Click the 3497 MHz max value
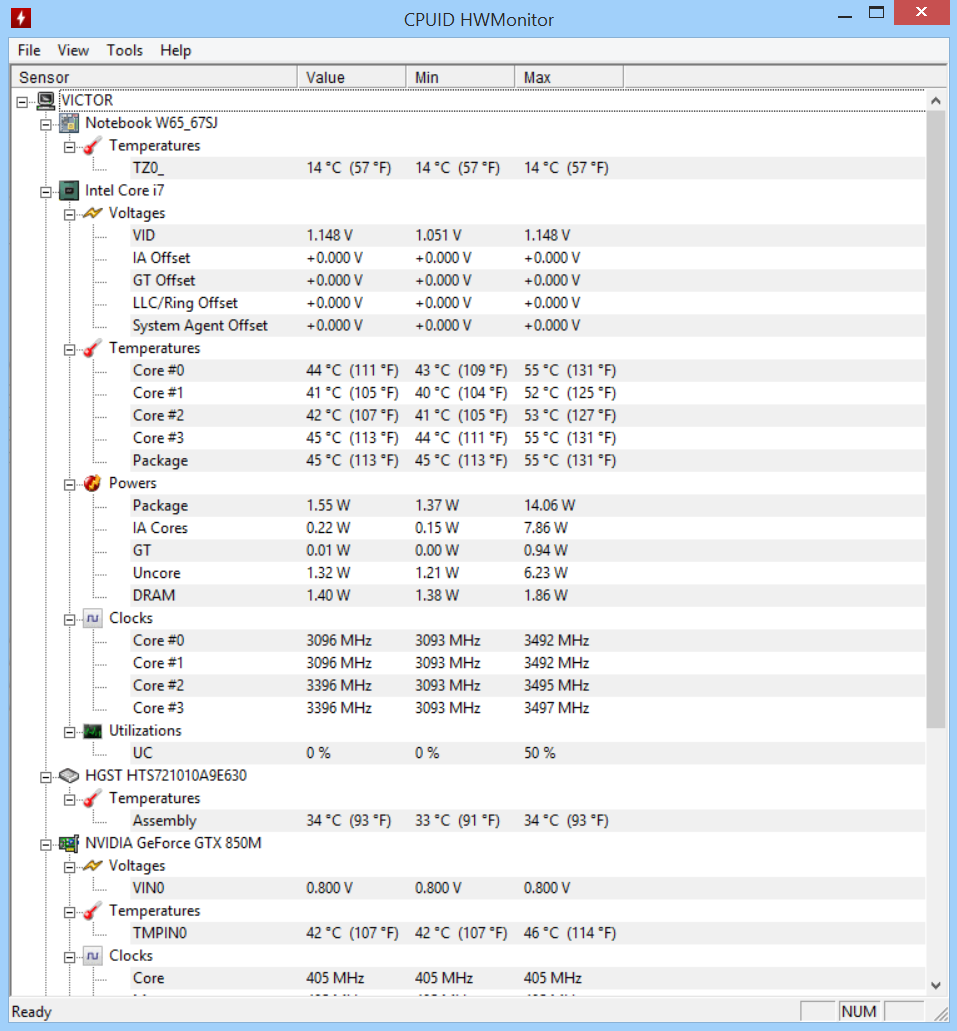The image size is (957, 1031). pos(556,708)
